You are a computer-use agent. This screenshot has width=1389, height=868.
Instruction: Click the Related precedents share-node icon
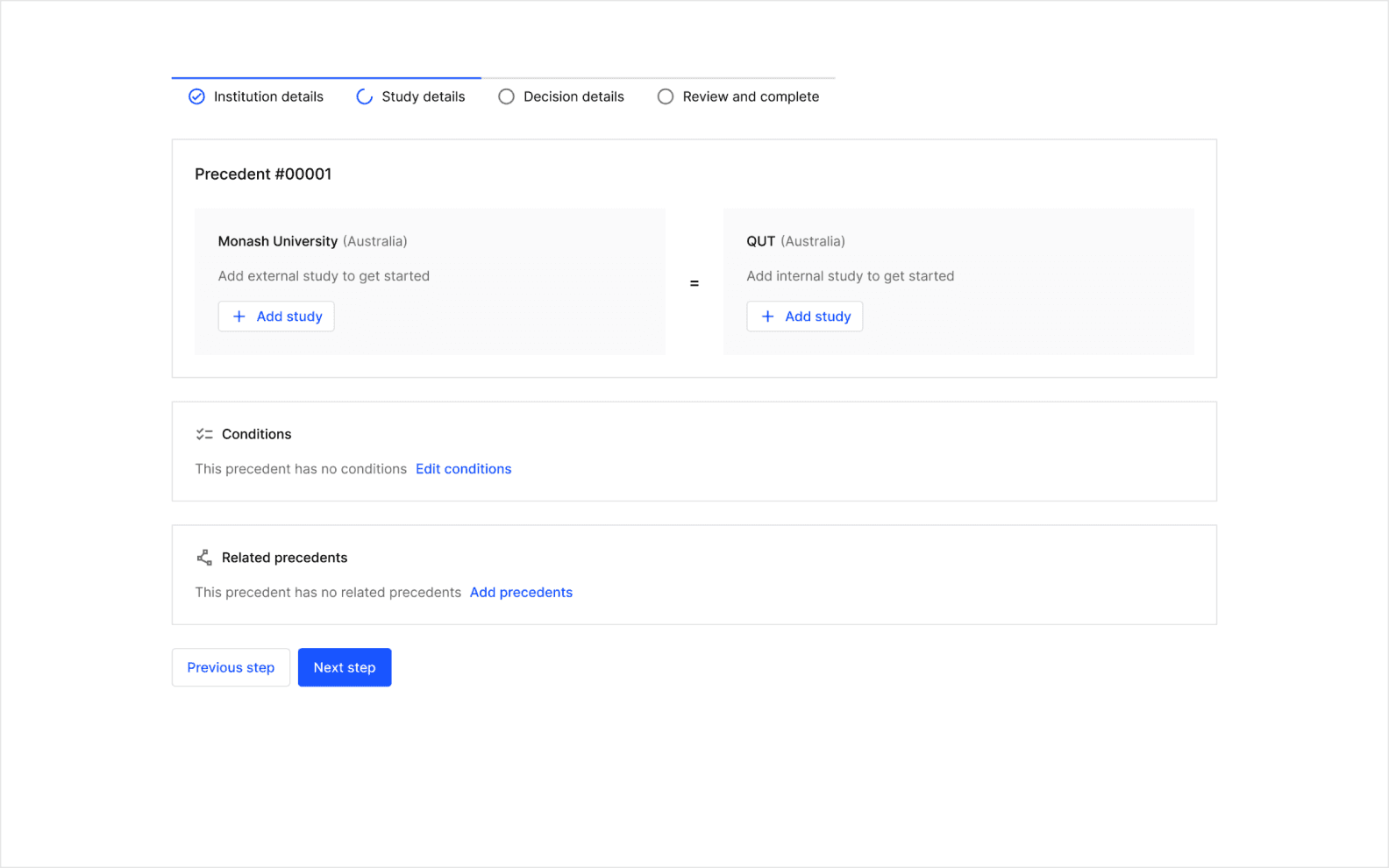coord(204,558)
